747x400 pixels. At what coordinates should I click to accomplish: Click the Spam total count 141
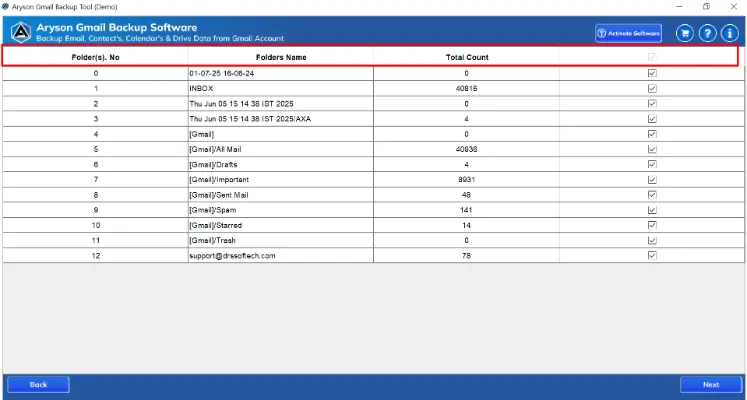(x=466, y=210)
